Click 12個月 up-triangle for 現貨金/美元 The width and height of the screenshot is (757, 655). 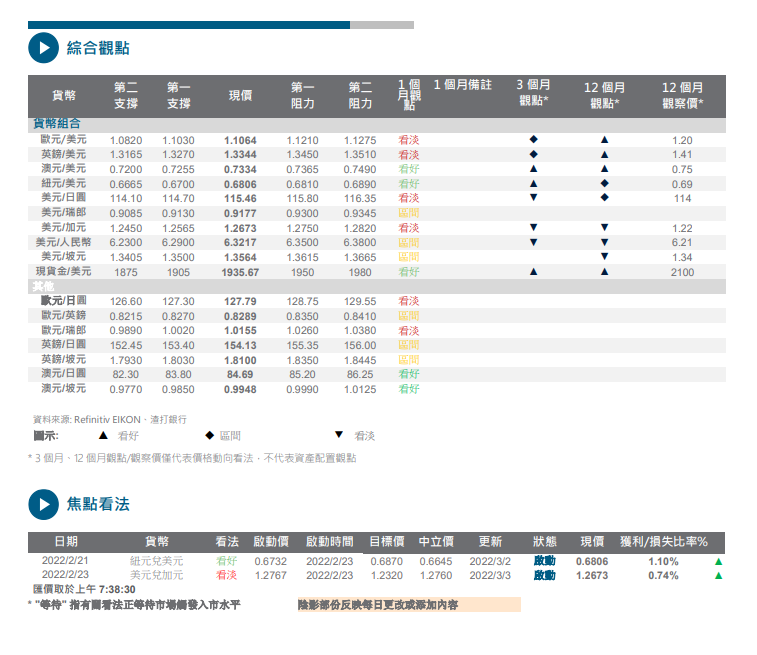click(604, 271)
